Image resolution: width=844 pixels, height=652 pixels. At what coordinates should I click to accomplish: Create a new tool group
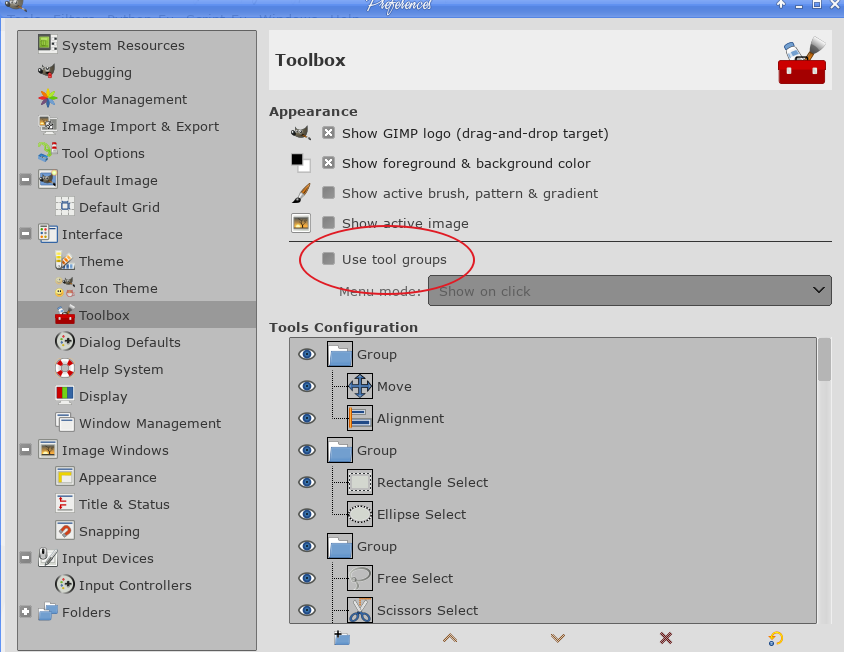coord(342,638)
